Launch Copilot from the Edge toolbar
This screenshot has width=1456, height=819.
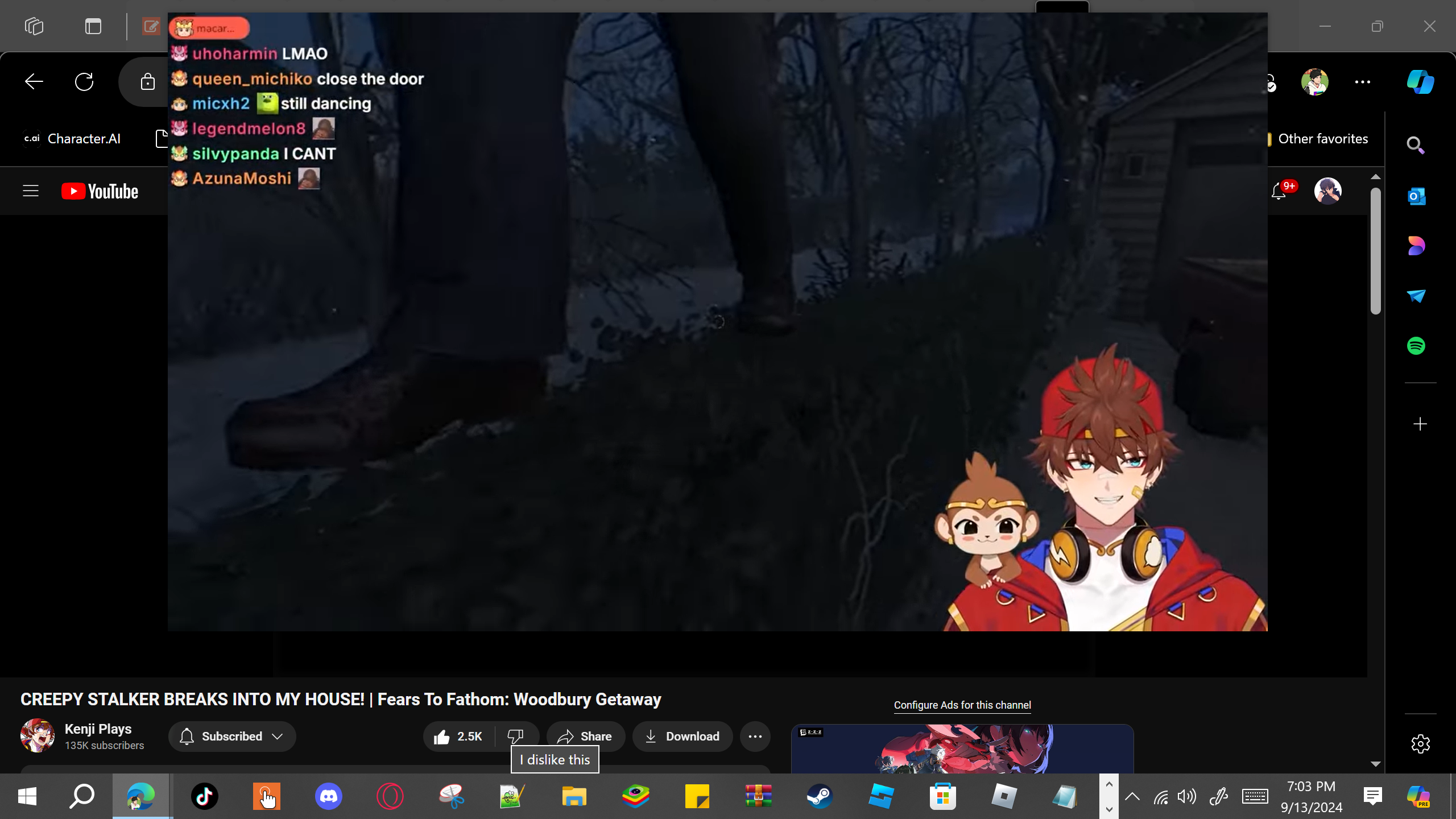pyautogui.click(x=1421, y=82)
